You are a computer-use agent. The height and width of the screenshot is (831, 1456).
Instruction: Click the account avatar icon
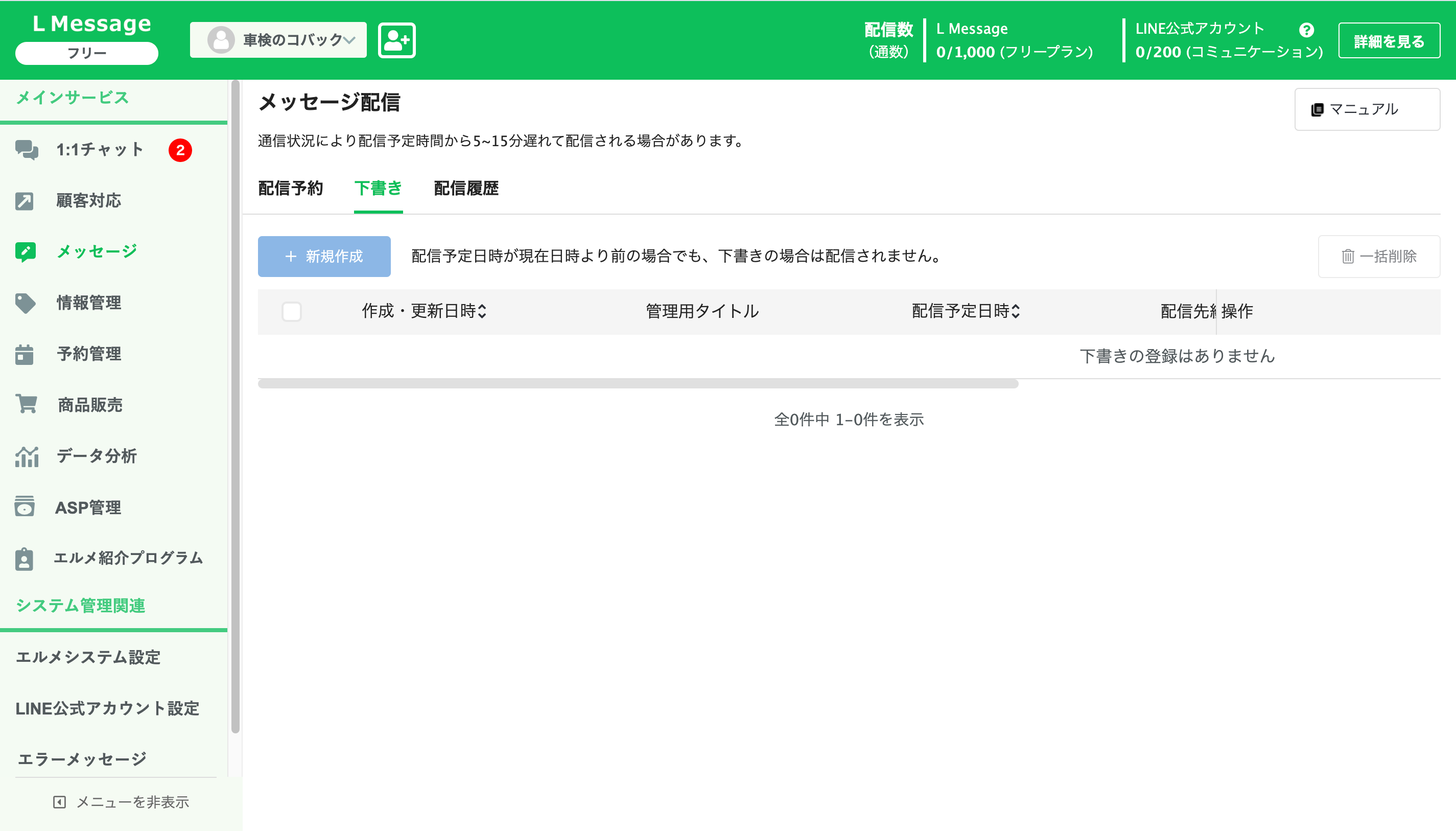(221, 40)
